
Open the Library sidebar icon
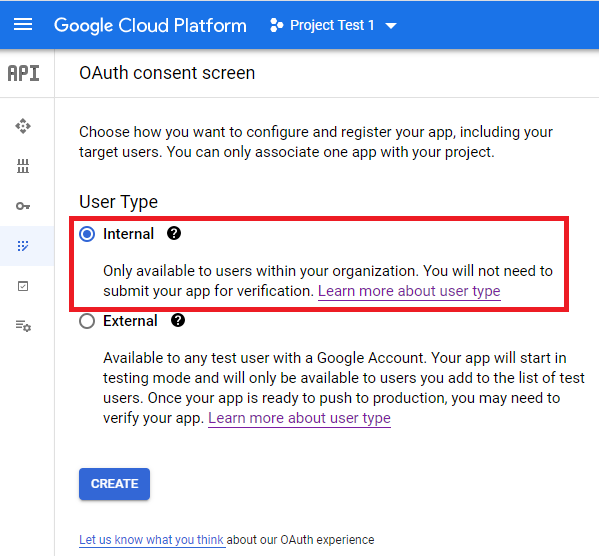(x=23, y=166)
